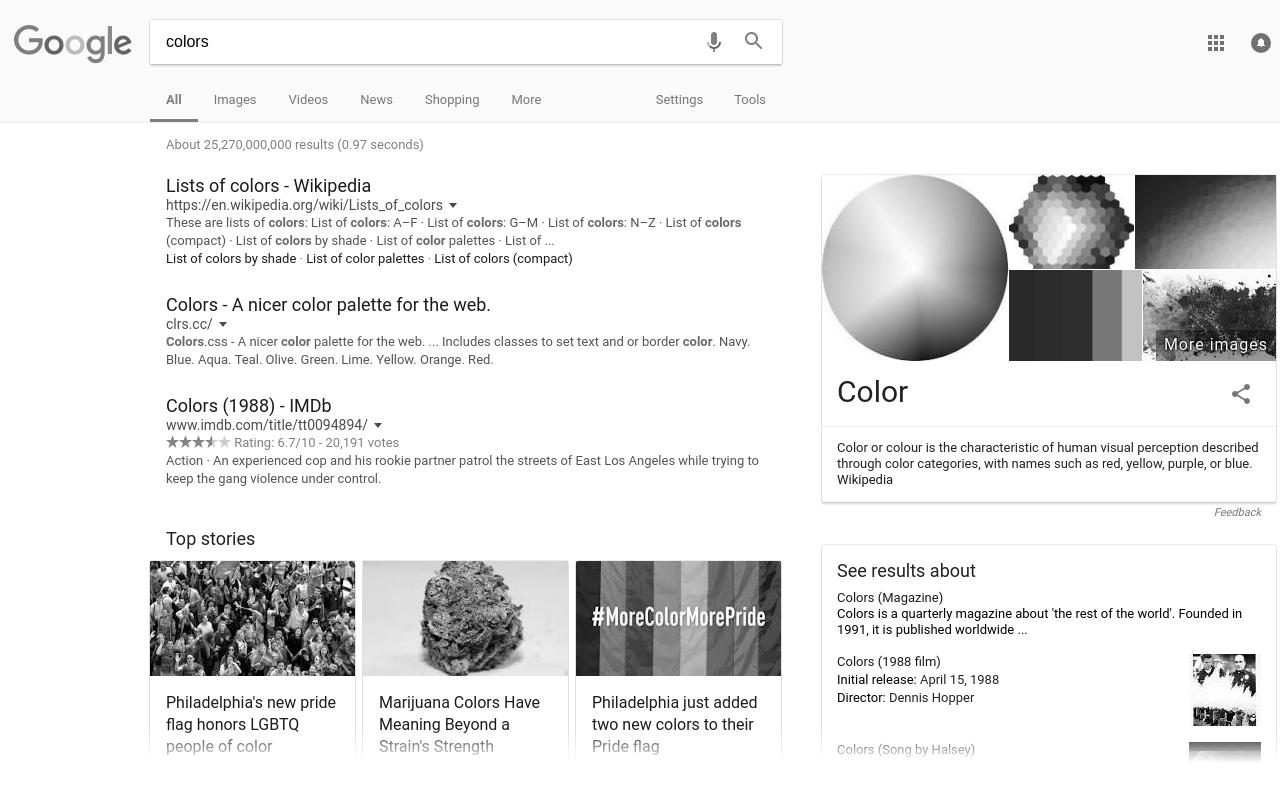Click the grayscale color palette swatch image

pyautogui.click(x=1075, y=315)
